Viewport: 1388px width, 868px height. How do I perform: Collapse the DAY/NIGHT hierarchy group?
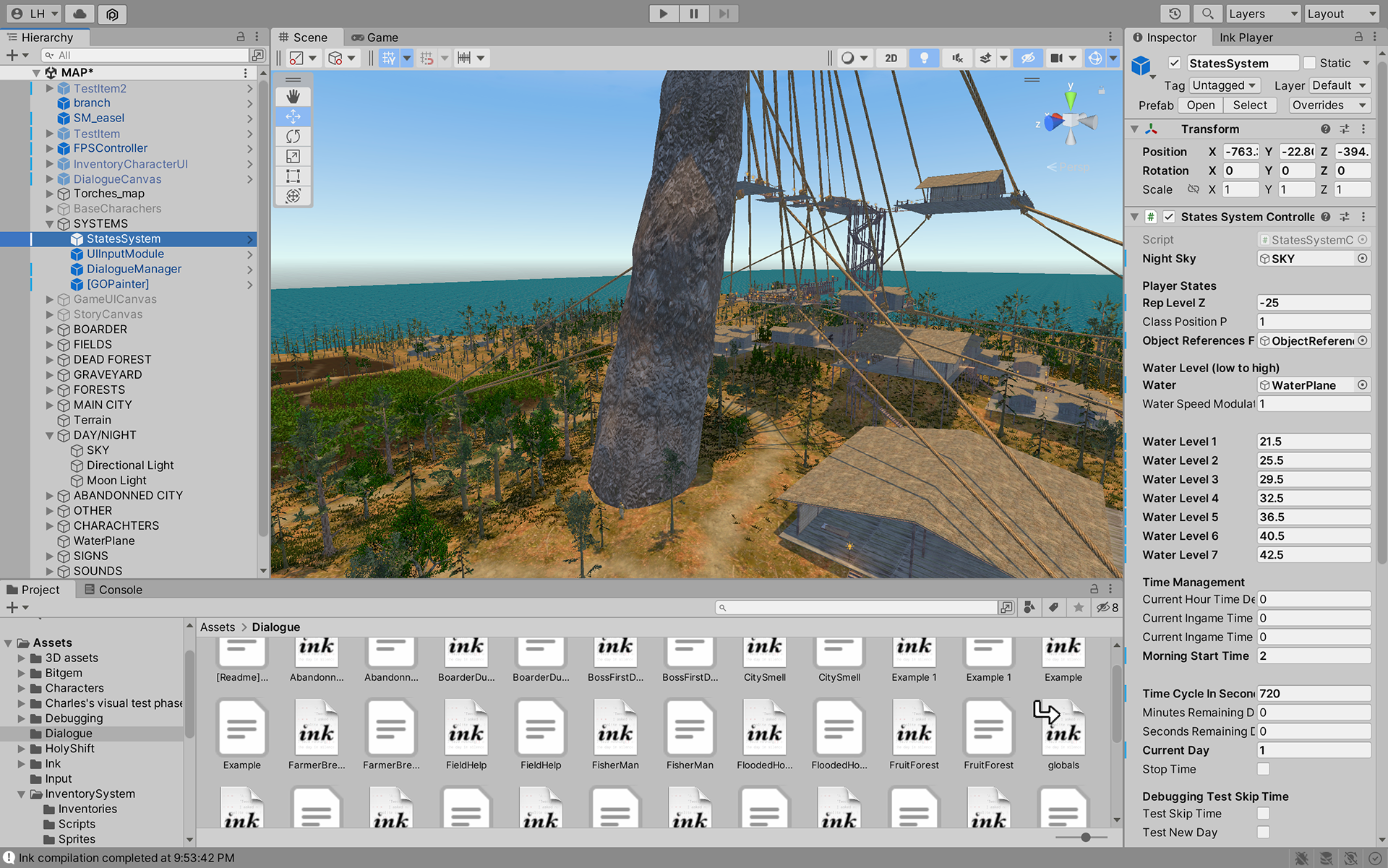(x=50, y=435)
